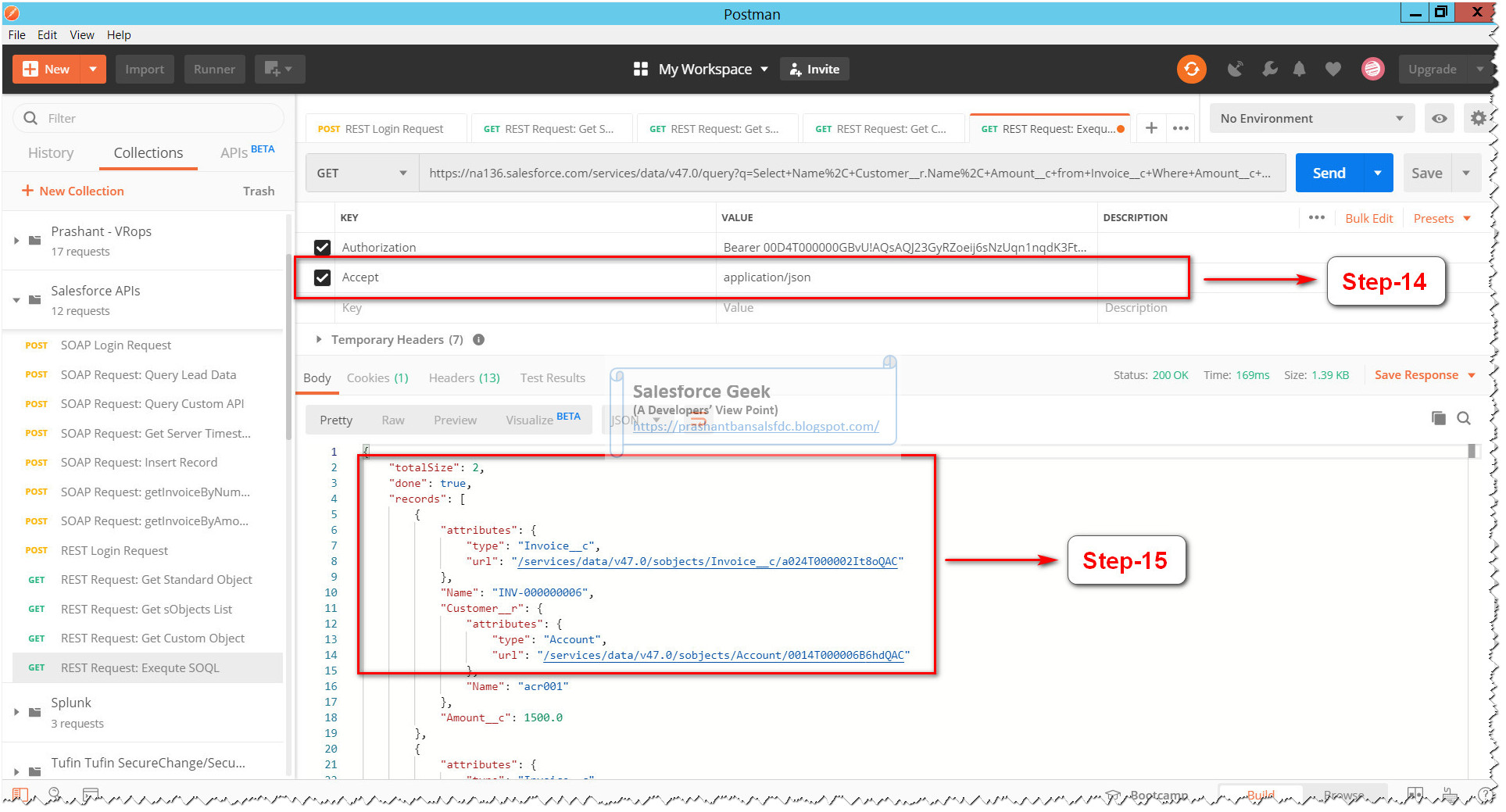Screen dimensions: 1506x812
Task: Click the Splunk collection folder icon
Action: click(34, 712)
